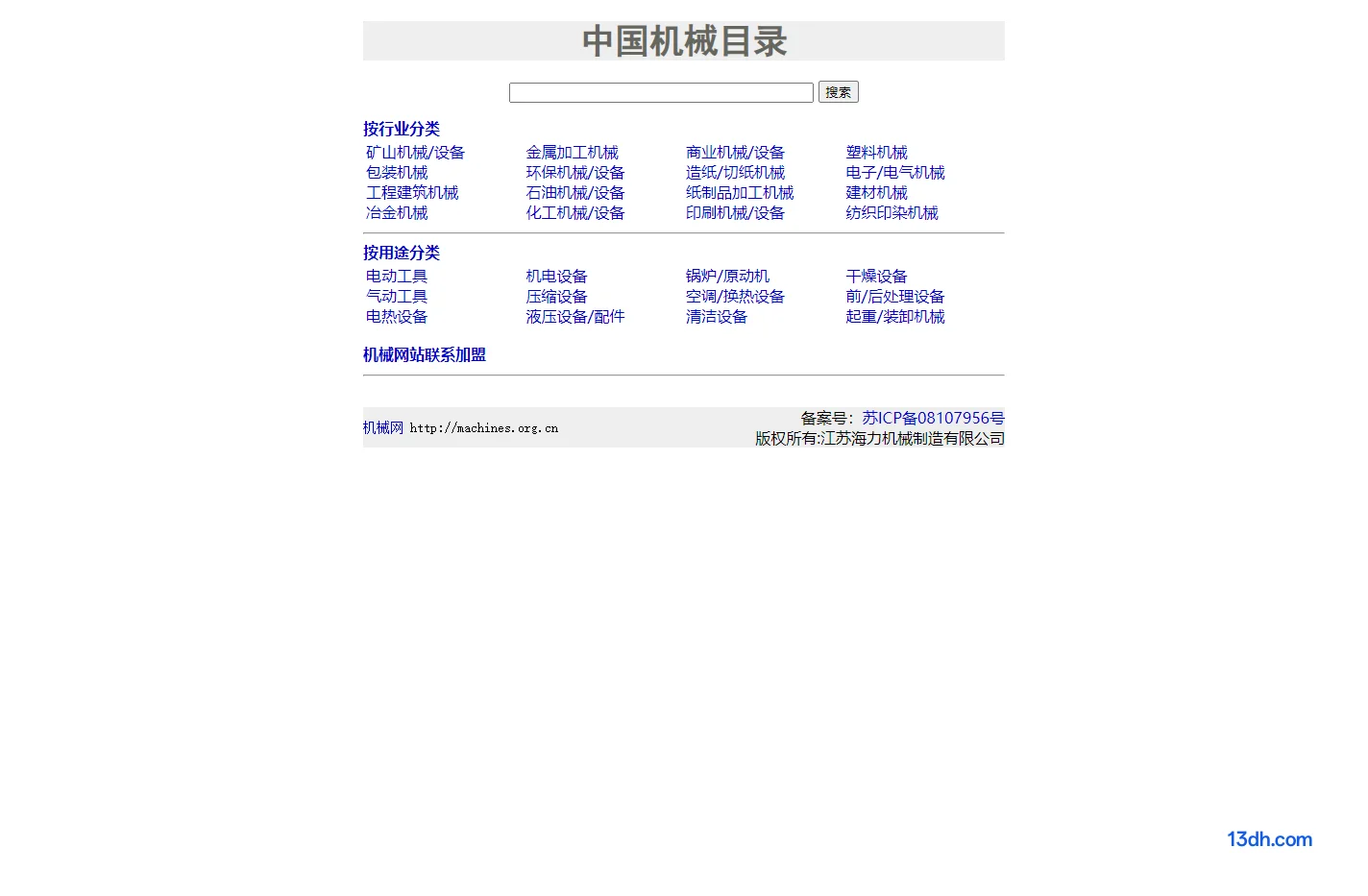Click the search text input field

661,92
